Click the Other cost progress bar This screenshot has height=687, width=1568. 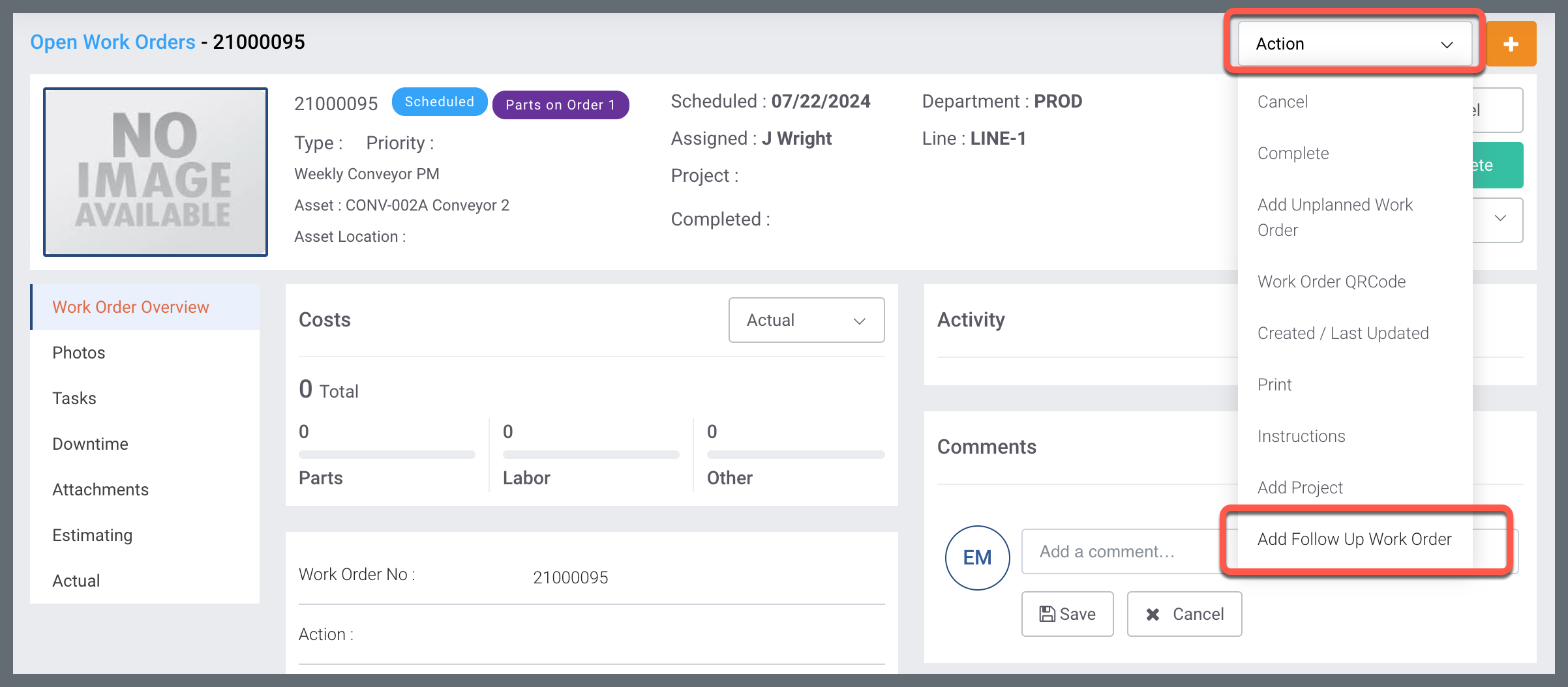[796, 454]
